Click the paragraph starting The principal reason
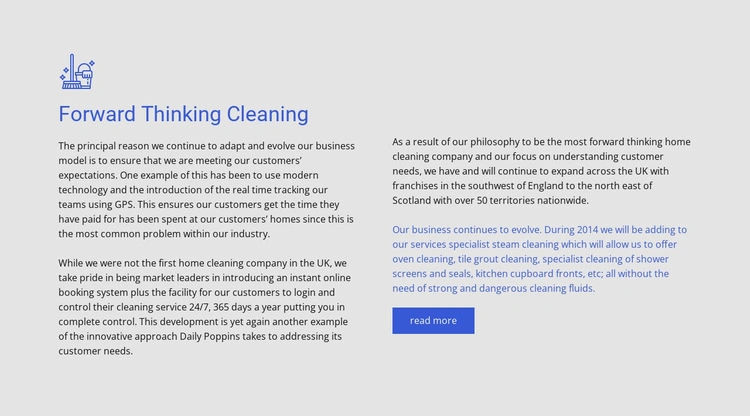 (x=207, y=189)
